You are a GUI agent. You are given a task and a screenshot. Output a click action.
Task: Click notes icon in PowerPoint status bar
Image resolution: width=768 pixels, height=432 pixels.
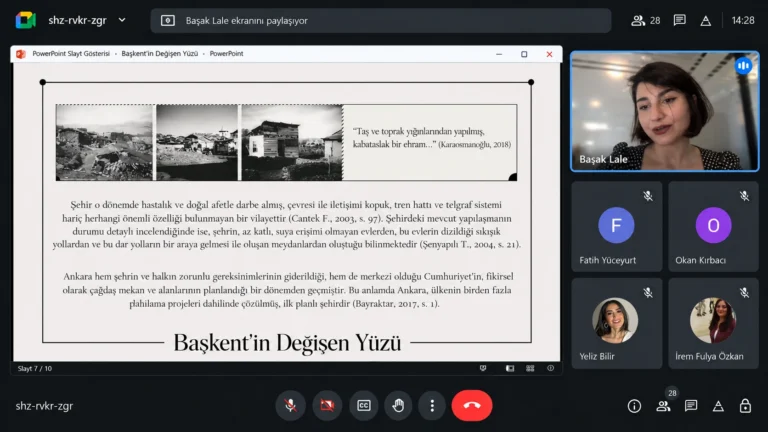(x=483, y=368)
